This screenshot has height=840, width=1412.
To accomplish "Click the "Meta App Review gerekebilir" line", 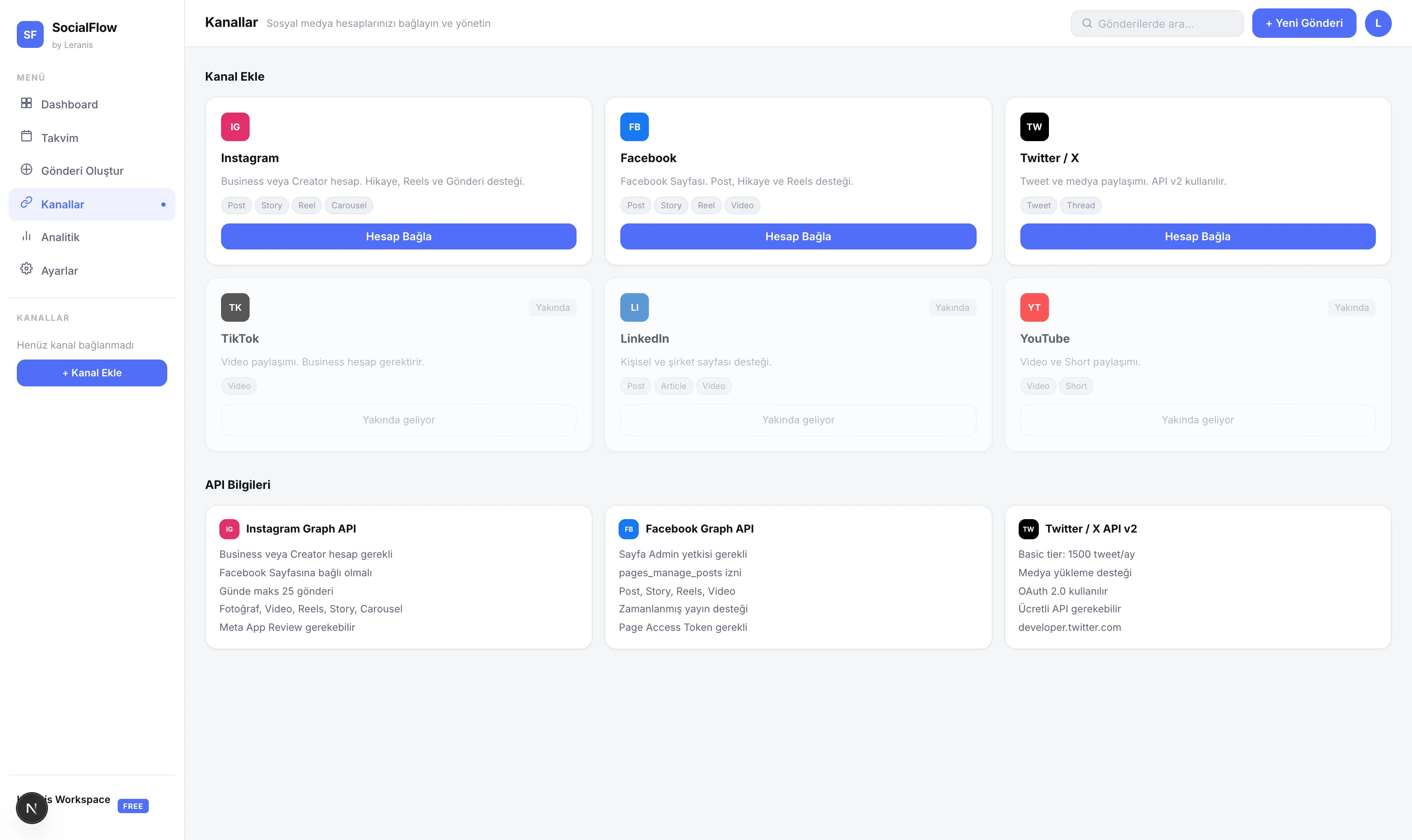I will point(287,627).
